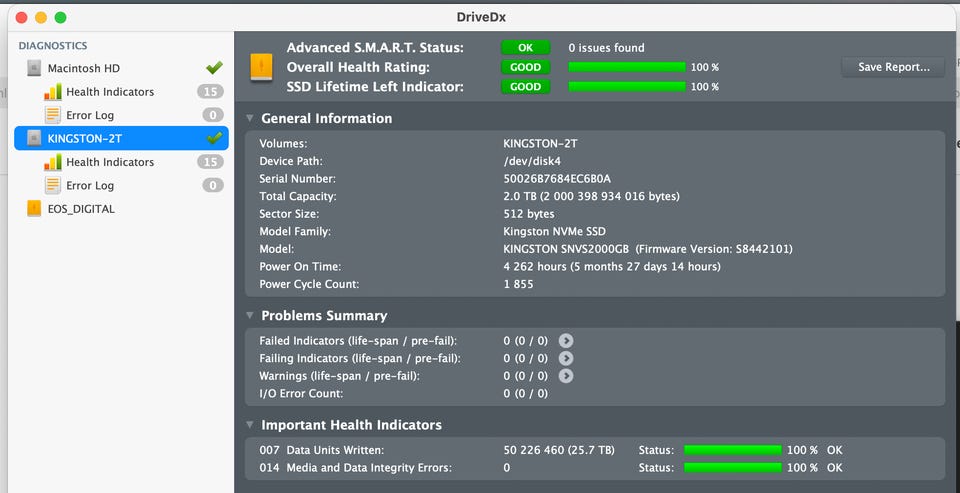The image size is (960, 493).
Task: Click the green OK S.M.A.R.T. status badge
Action: click(x=526, y=47)
